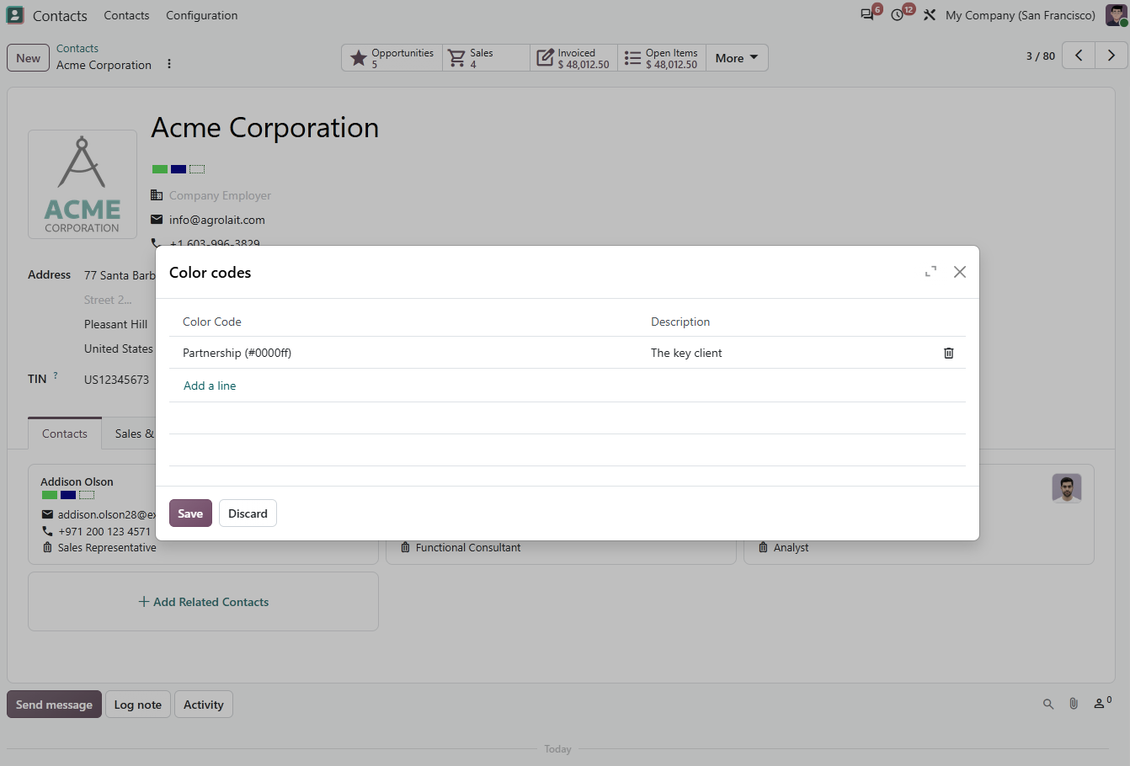The width and height of the screenshot is (1130, 766).
Task: Select Acme Corporation's dark blue color swatch
Action: [x=178, y=169]
